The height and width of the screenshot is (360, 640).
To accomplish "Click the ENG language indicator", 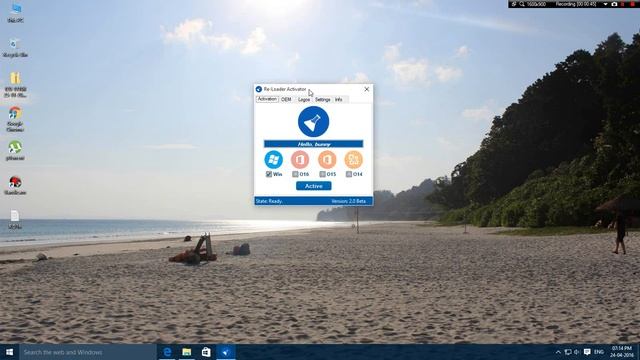I will (599, 352).
